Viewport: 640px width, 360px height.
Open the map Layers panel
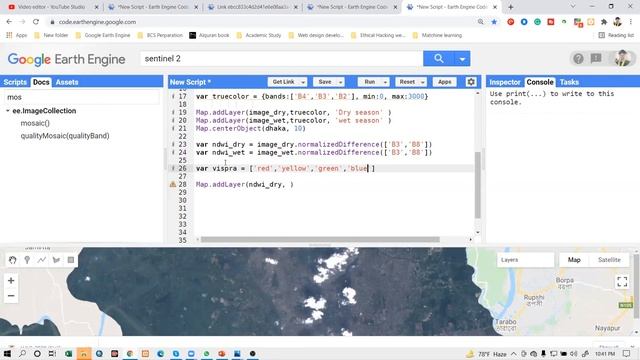pos(525,260)
